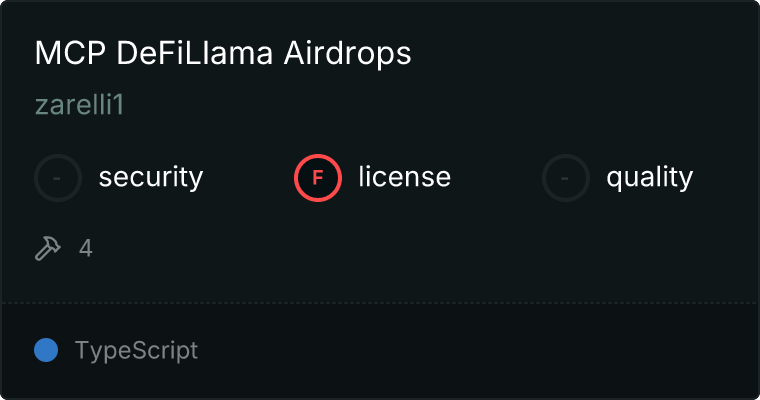Click blank area right of tool count
Screen dimensions: 760x400
pyautogui.click(x=400, y=248)
